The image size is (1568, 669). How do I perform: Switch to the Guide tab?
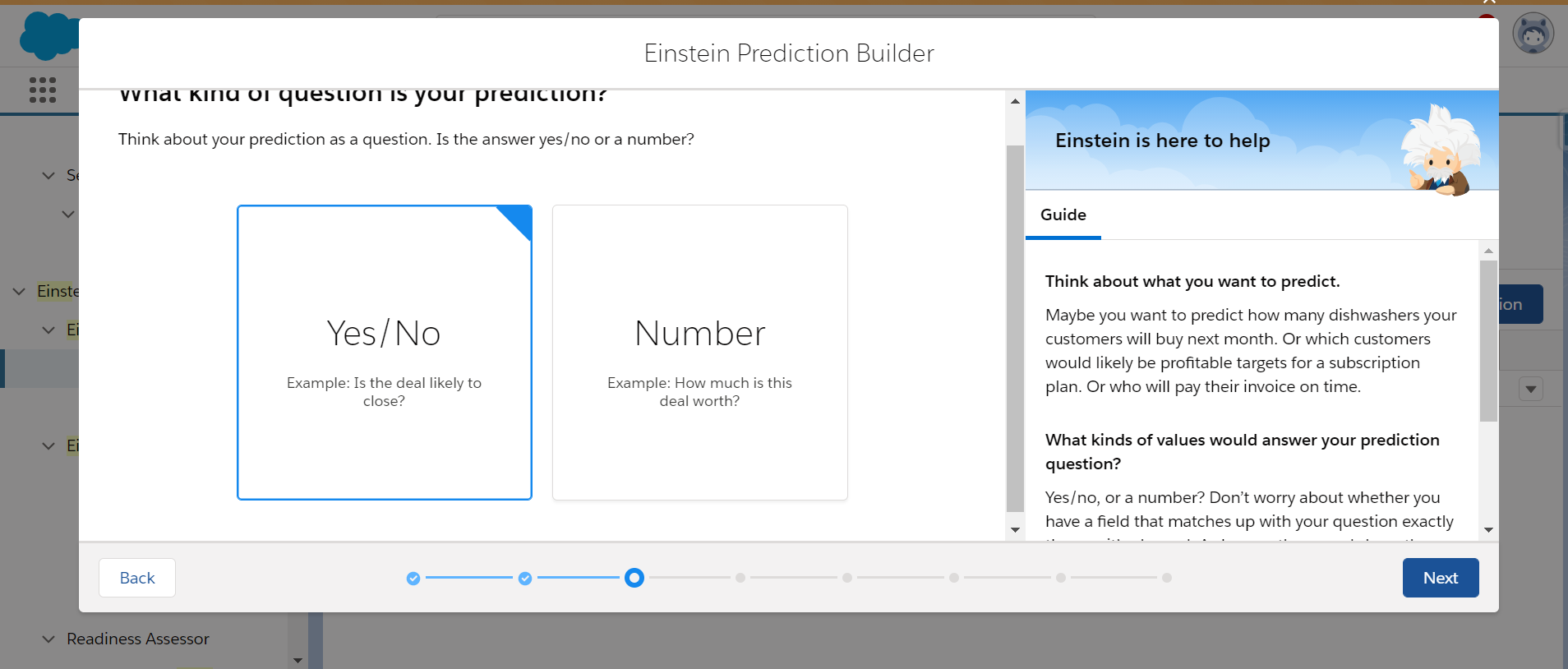pos(1063,215)
